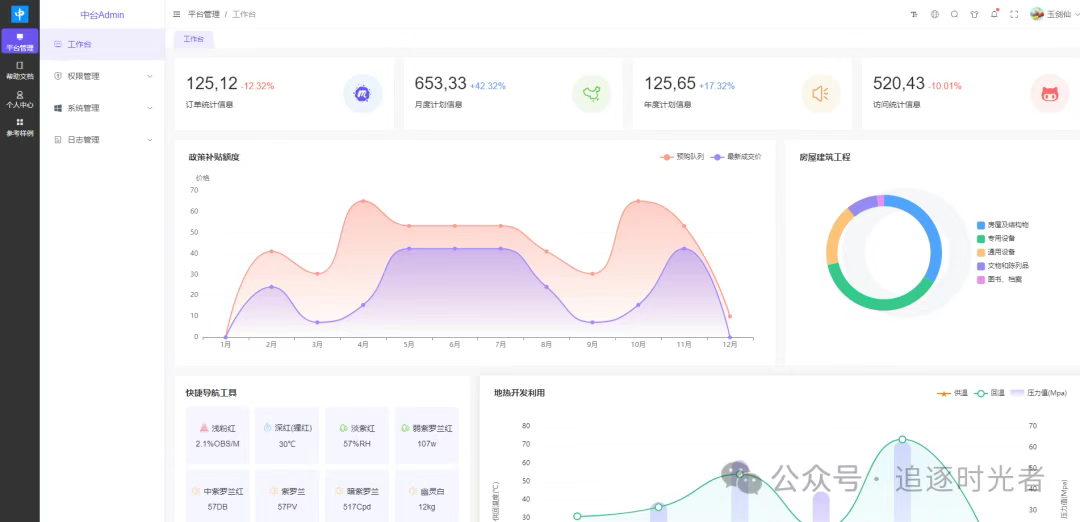
Task: Click the 弱紫罗兰红 tile's green icon
Action: 405,428
